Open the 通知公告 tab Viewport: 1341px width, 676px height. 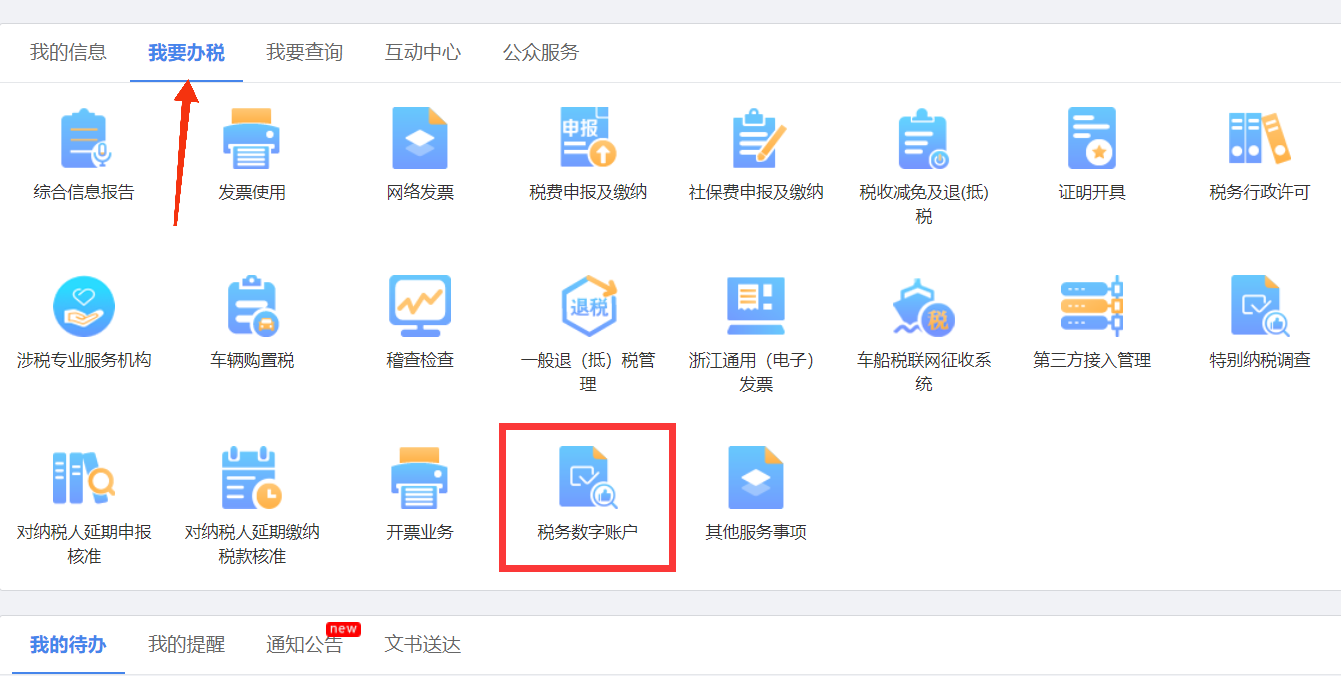[x=304, y=644]
